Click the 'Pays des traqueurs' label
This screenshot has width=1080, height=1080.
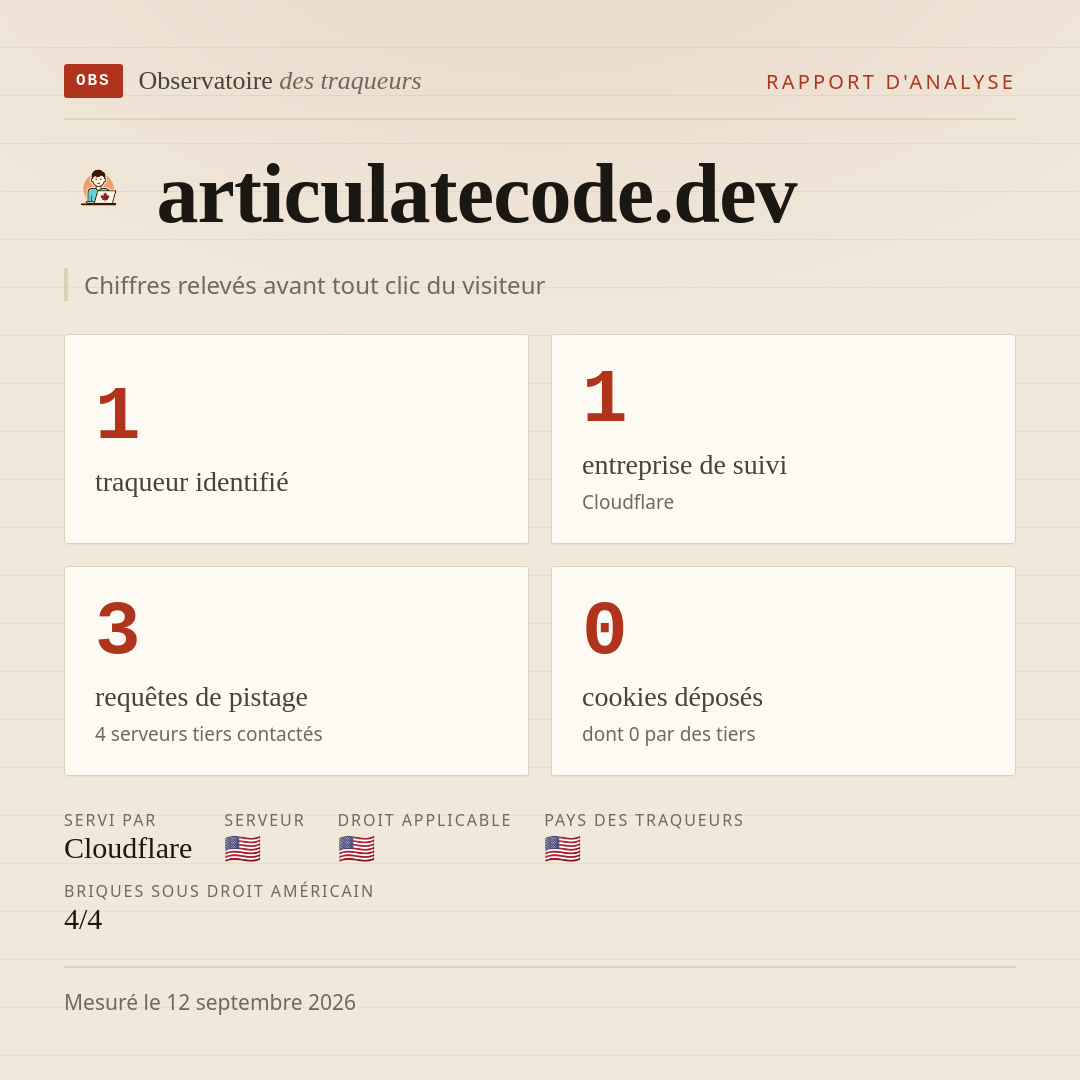point(644,820)
